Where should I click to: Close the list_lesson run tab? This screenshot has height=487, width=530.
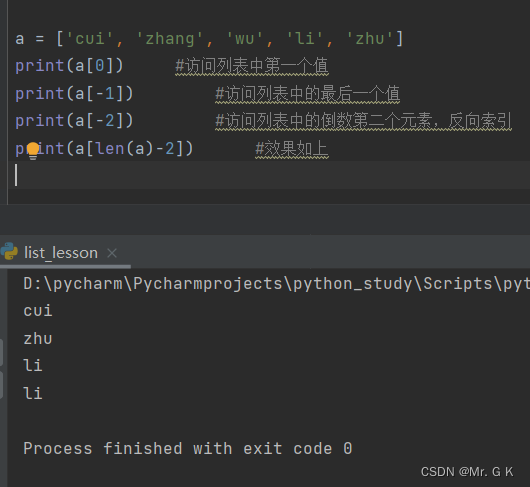click(112, 253)
